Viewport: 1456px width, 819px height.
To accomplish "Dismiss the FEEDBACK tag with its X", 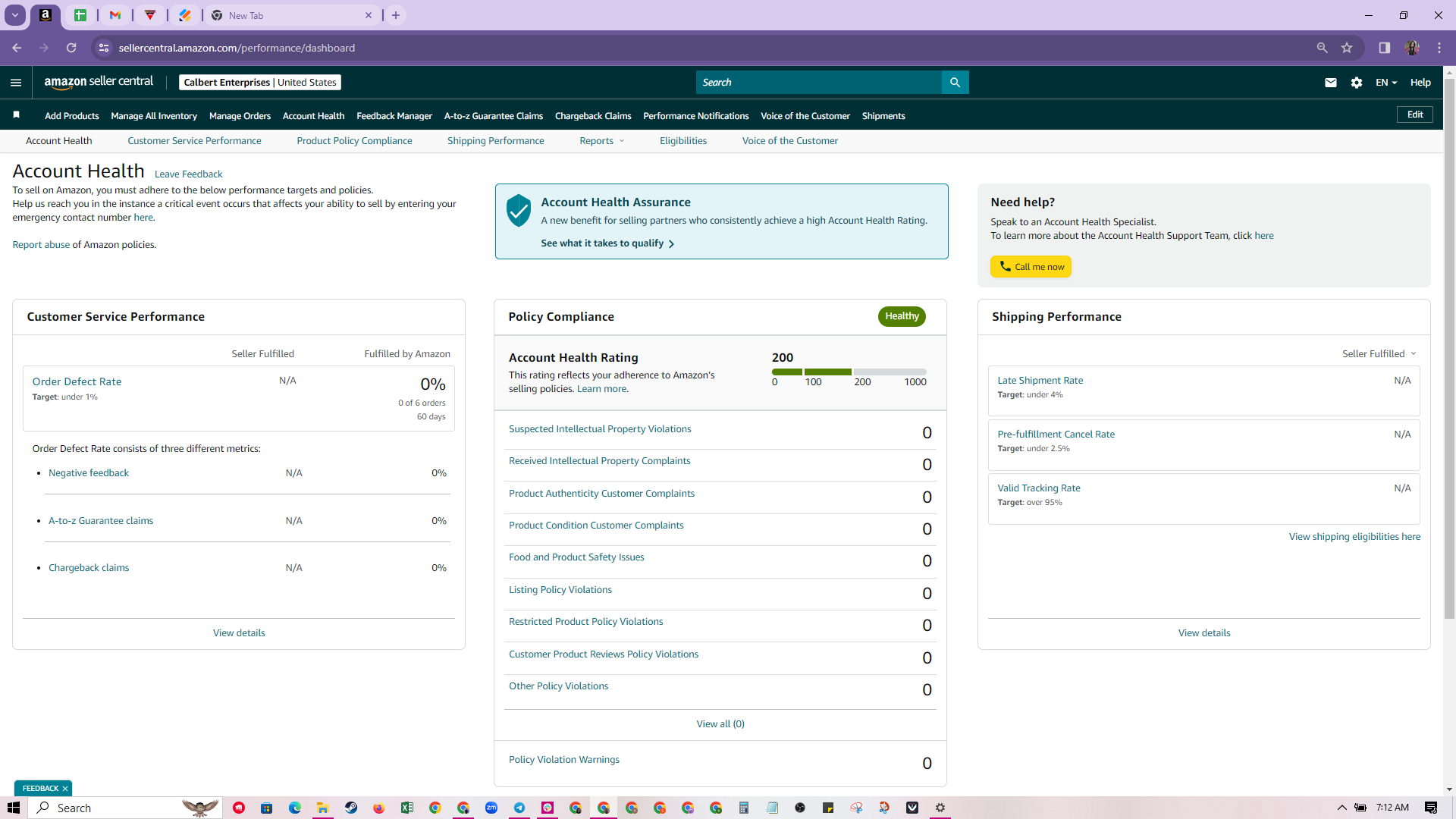I will [x=65, y=789].
